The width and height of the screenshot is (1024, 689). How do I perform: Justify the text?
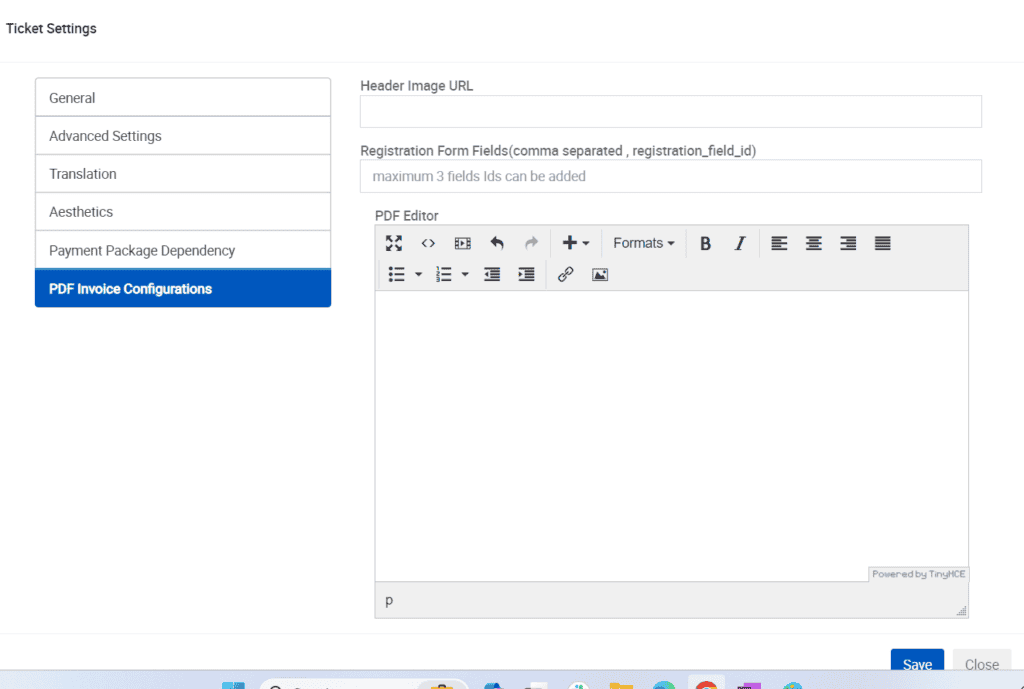[x=883, y=244]
